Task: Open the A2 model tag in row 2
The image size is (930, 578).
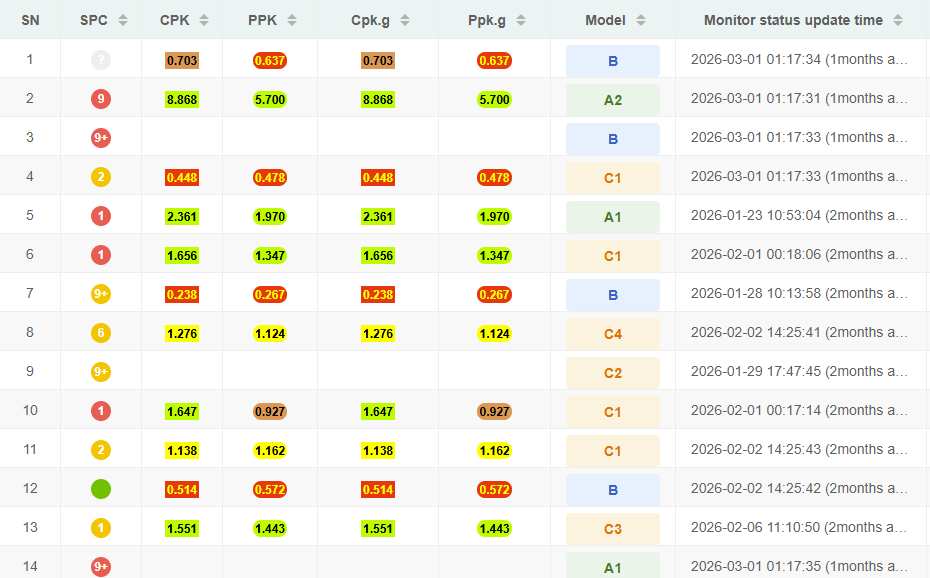Action: coord(612,100)
